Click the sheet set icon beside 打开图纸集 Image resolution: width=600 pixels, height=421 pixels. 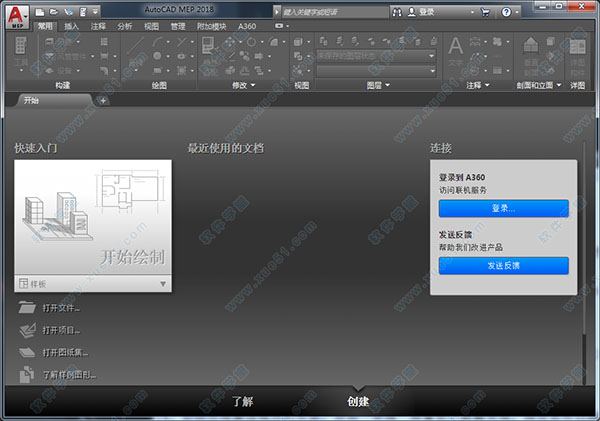tap(27, 352)
